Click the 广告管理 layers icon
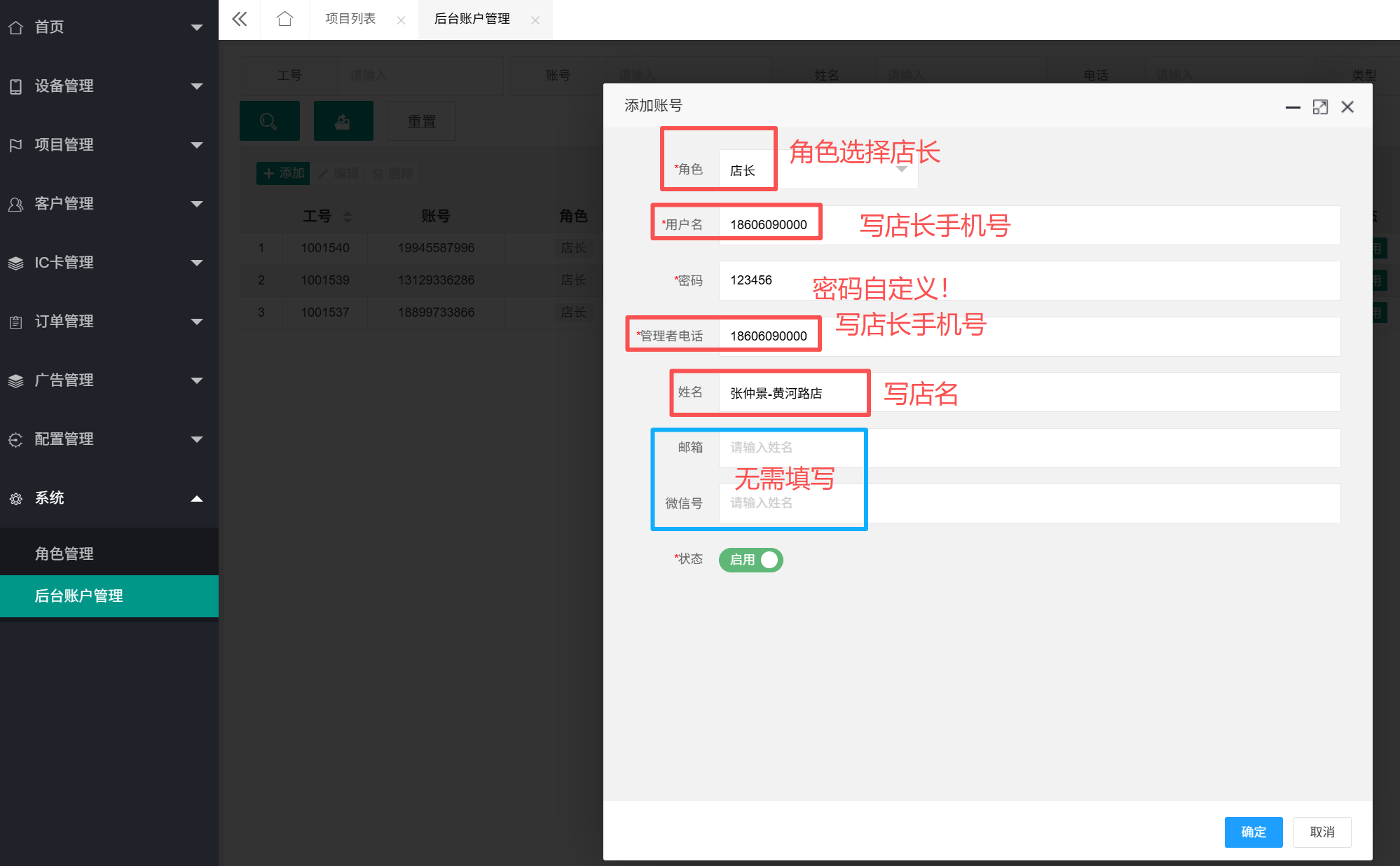 pyautogui.click(x=15, y=380)
